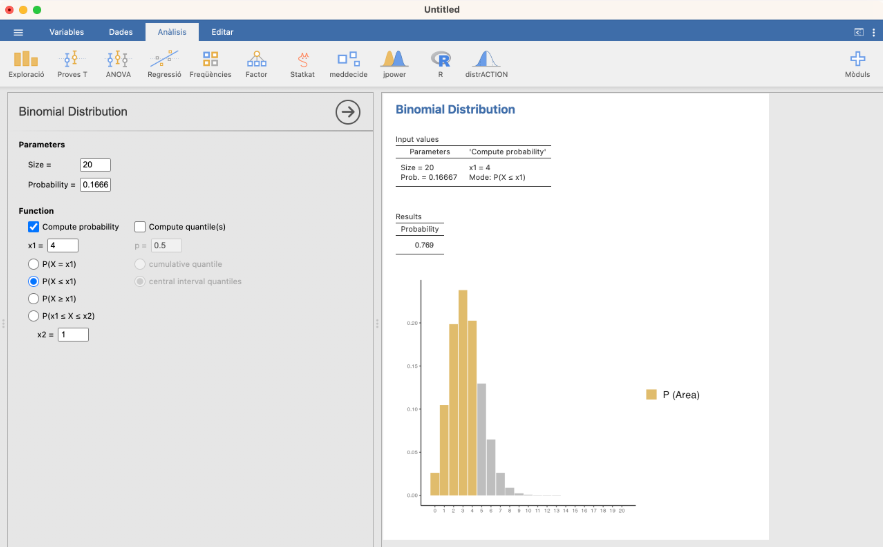Select the central interval quantiles radio
Viewport: 883px width, 547px height.
140,281
